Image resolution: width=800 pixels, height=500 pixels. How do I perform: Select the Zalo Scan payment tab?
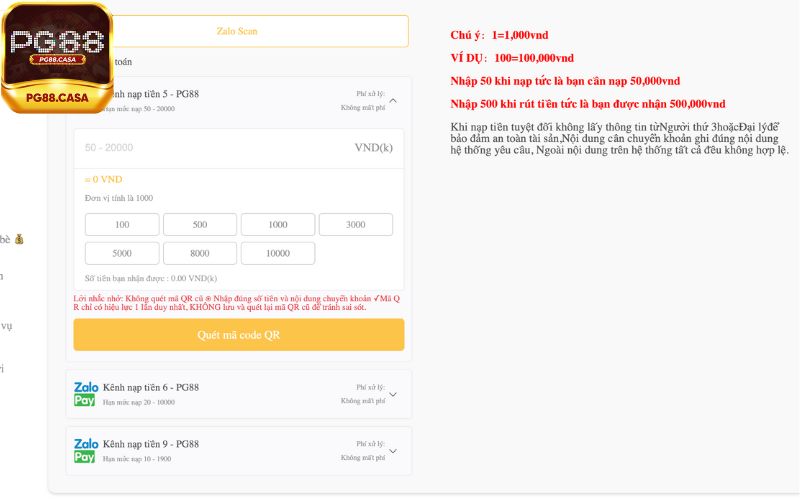point(237,31)
